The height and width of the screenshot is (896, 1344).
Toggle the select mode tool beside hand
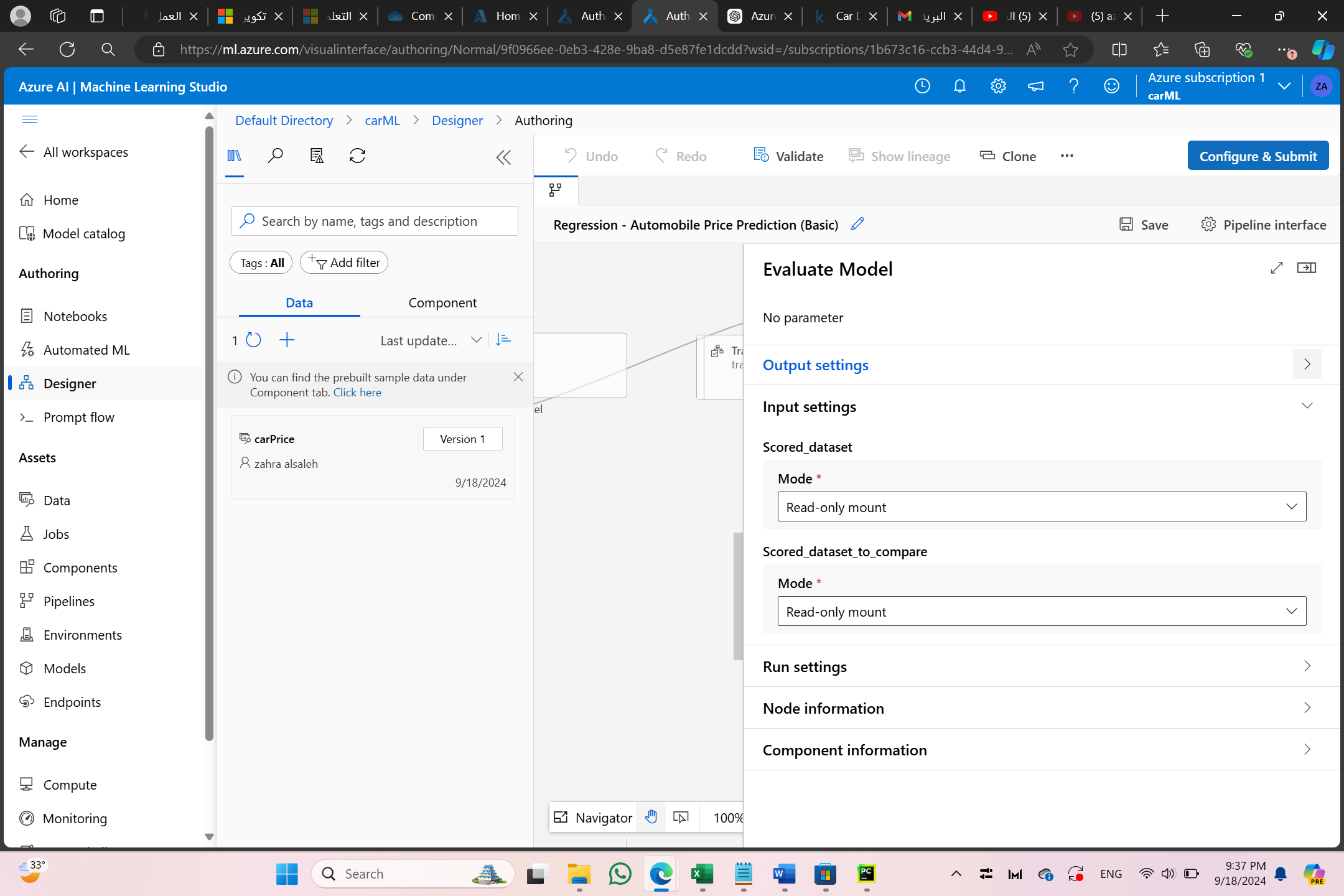[681, 817]
